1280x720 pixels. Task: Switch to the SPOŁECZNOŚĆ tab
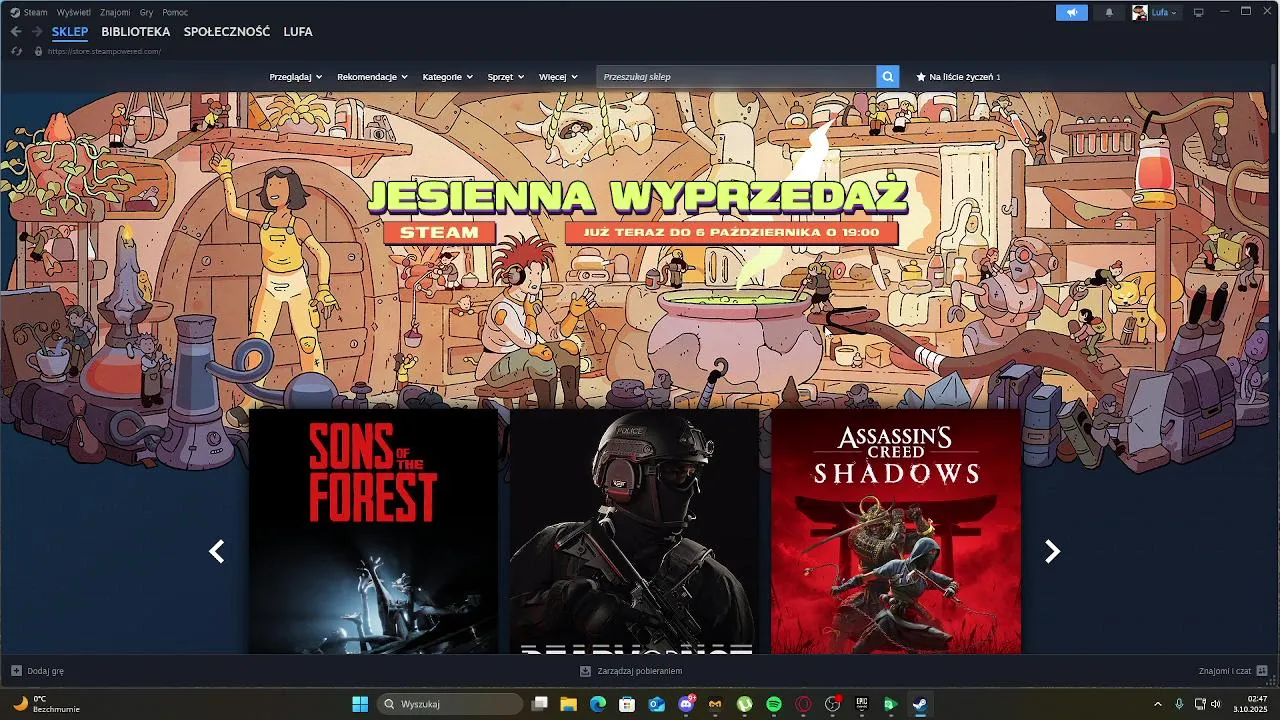227,32
